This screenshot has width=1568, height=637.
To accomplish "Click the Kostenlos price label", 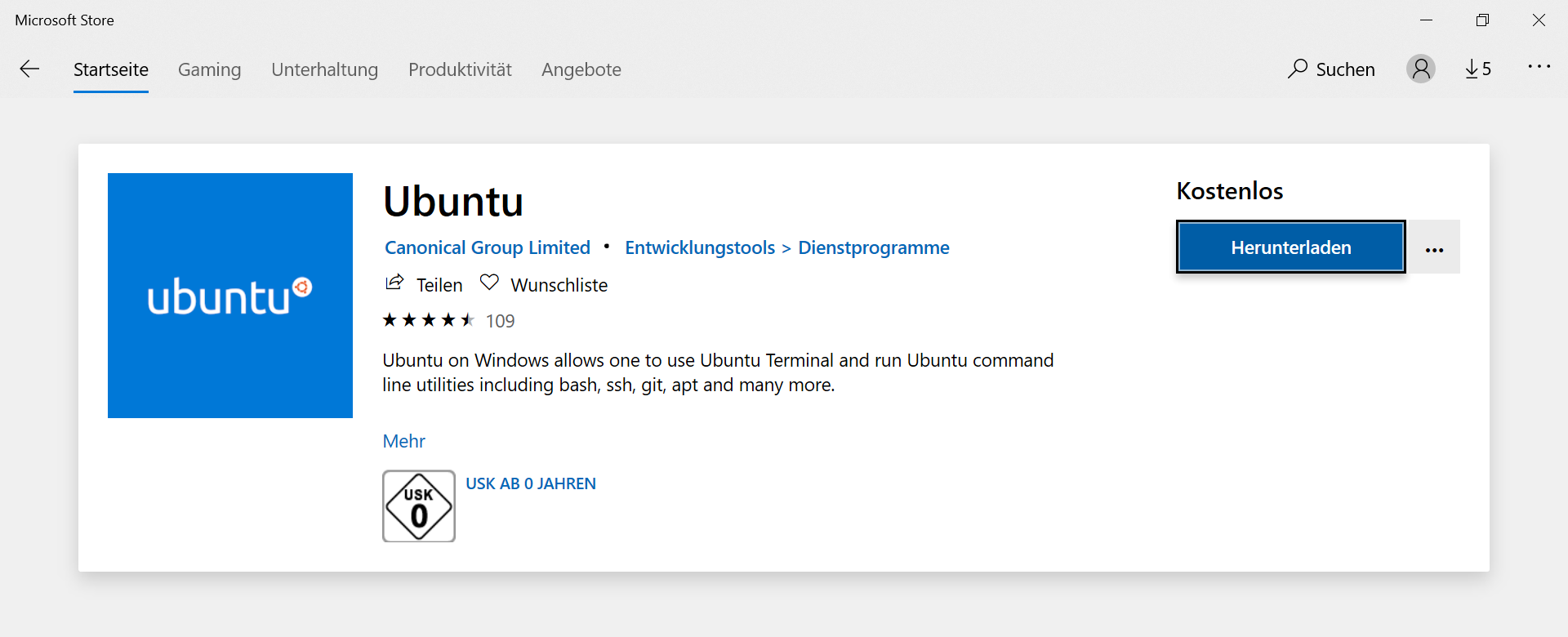I will [1230, 191].
